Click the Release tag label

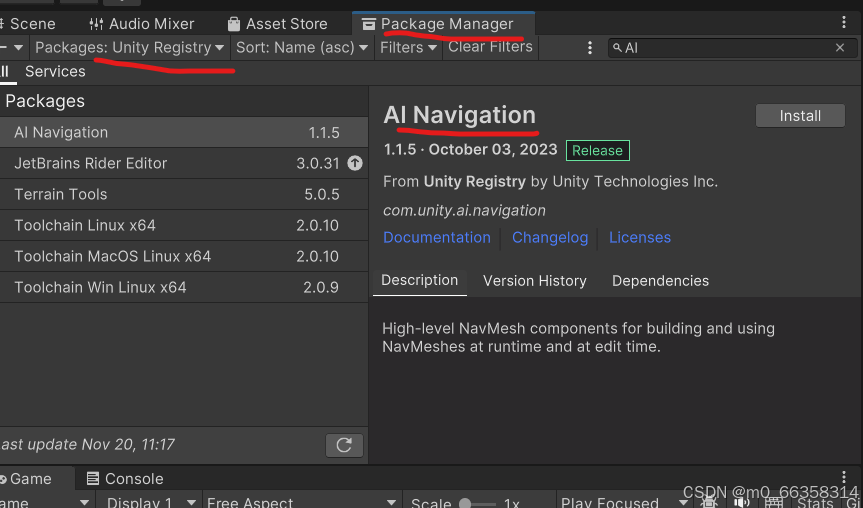tap(597, 150)
